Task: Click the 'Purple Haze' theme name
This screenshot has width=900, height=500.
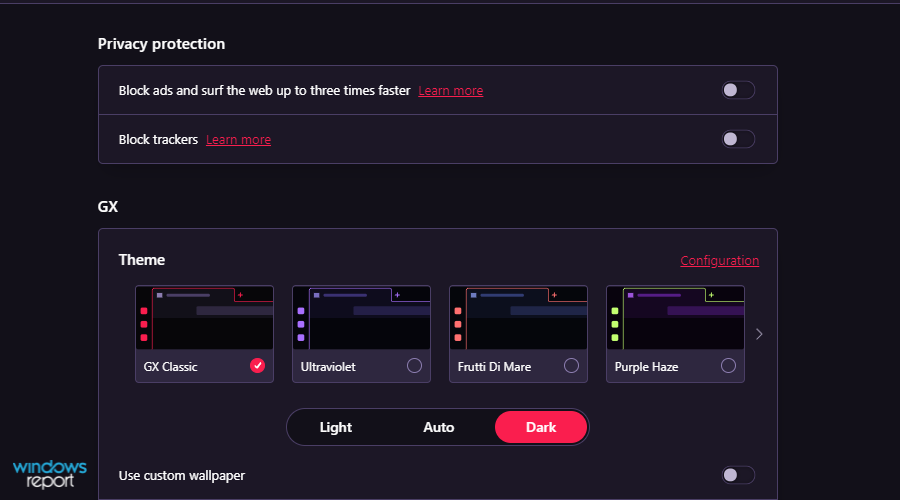Action: 646,367
